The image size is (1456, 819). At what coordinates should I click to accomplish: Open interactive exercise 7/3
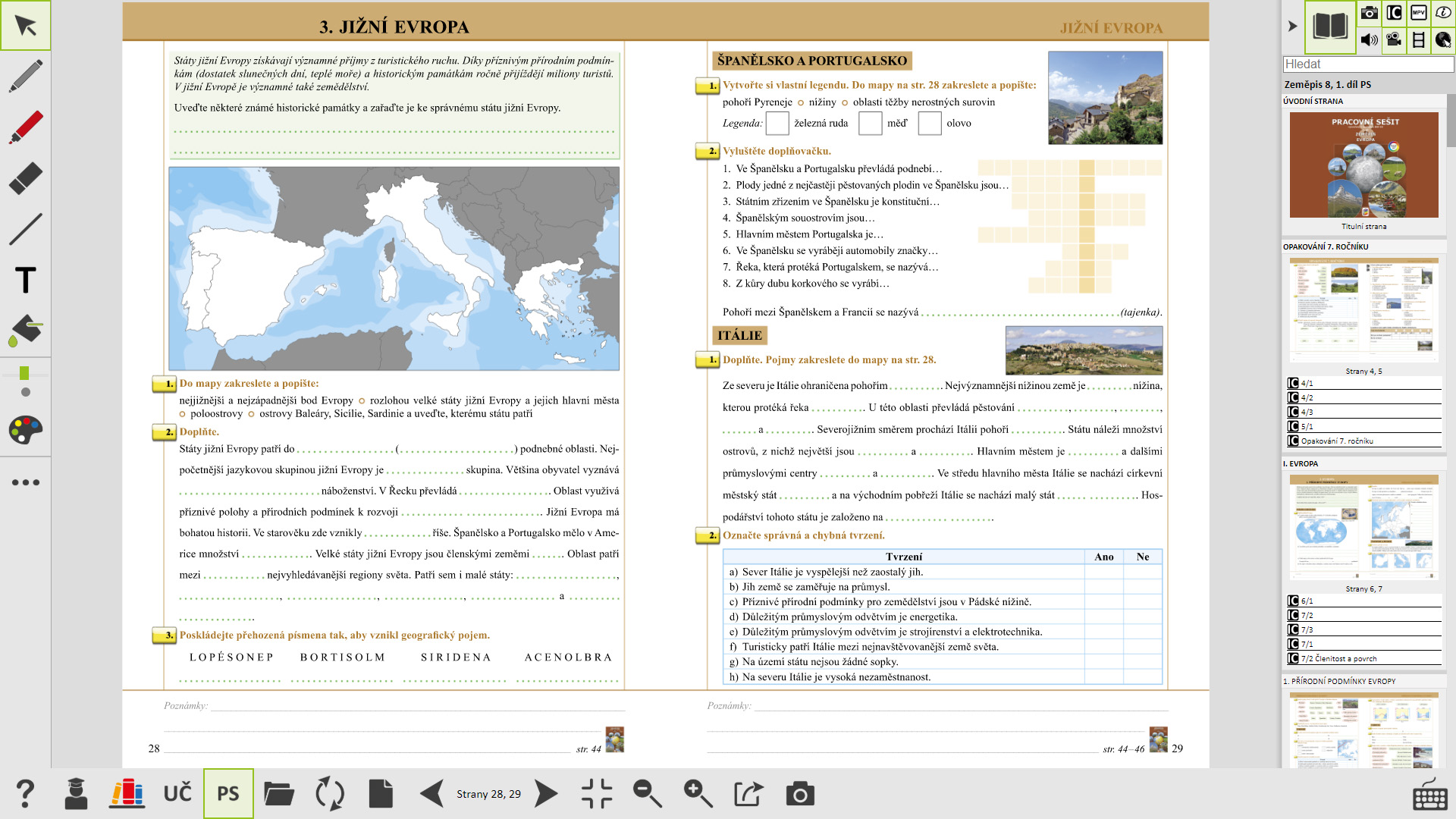point(1363,629)
